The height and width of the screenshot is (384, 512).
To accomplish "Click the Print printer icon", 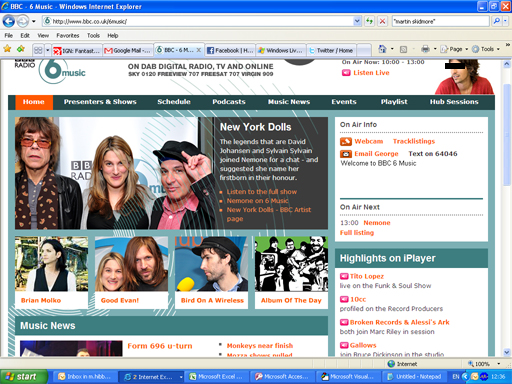I will point(425,49).
